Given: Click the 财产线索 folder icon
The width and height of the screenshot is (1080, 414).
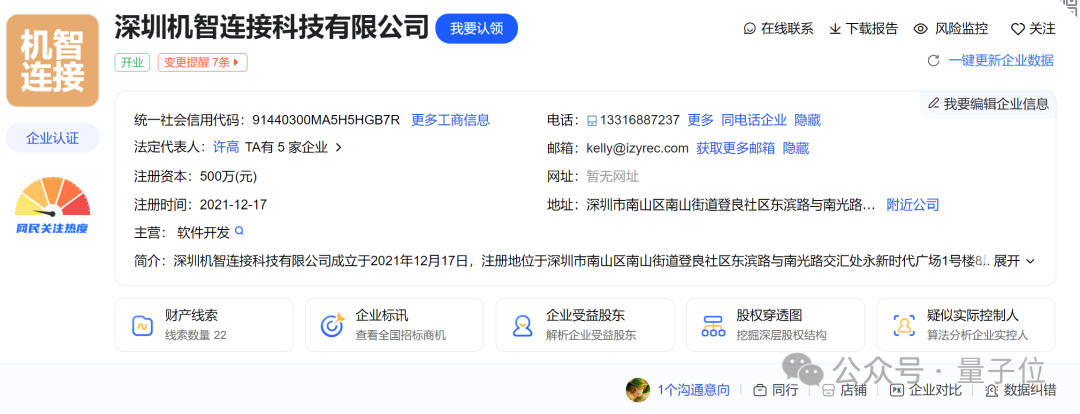Looking at the screenshot, I should (x=143, y=325).
